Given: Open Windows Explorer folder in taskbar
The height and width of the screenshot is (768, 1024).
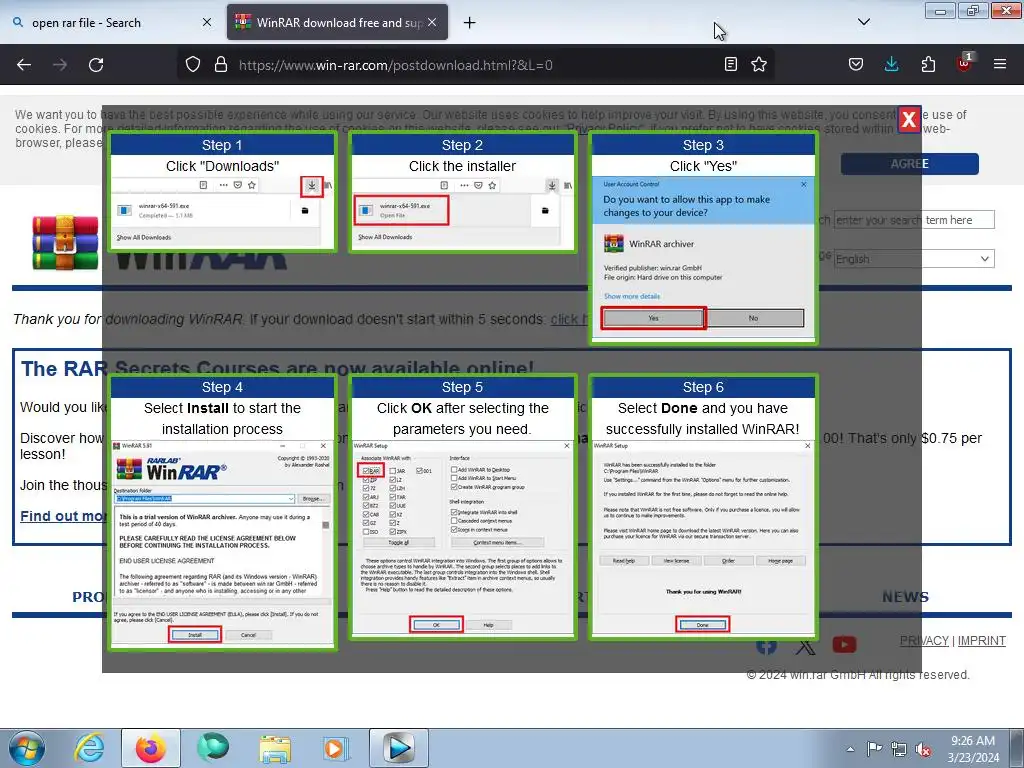Looking at the screenshot, I should pos(275,748).
